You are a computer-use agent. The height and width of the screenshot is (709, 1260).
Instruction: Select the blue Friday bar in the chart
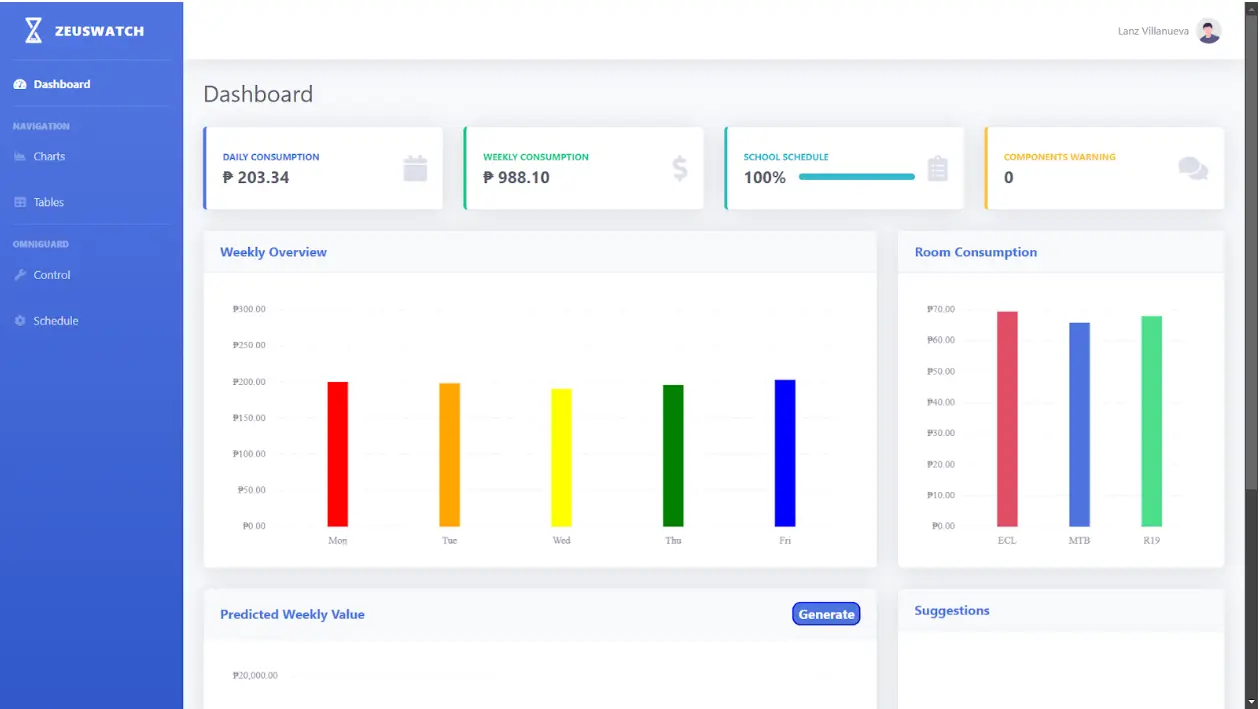(x=785, y=453)
